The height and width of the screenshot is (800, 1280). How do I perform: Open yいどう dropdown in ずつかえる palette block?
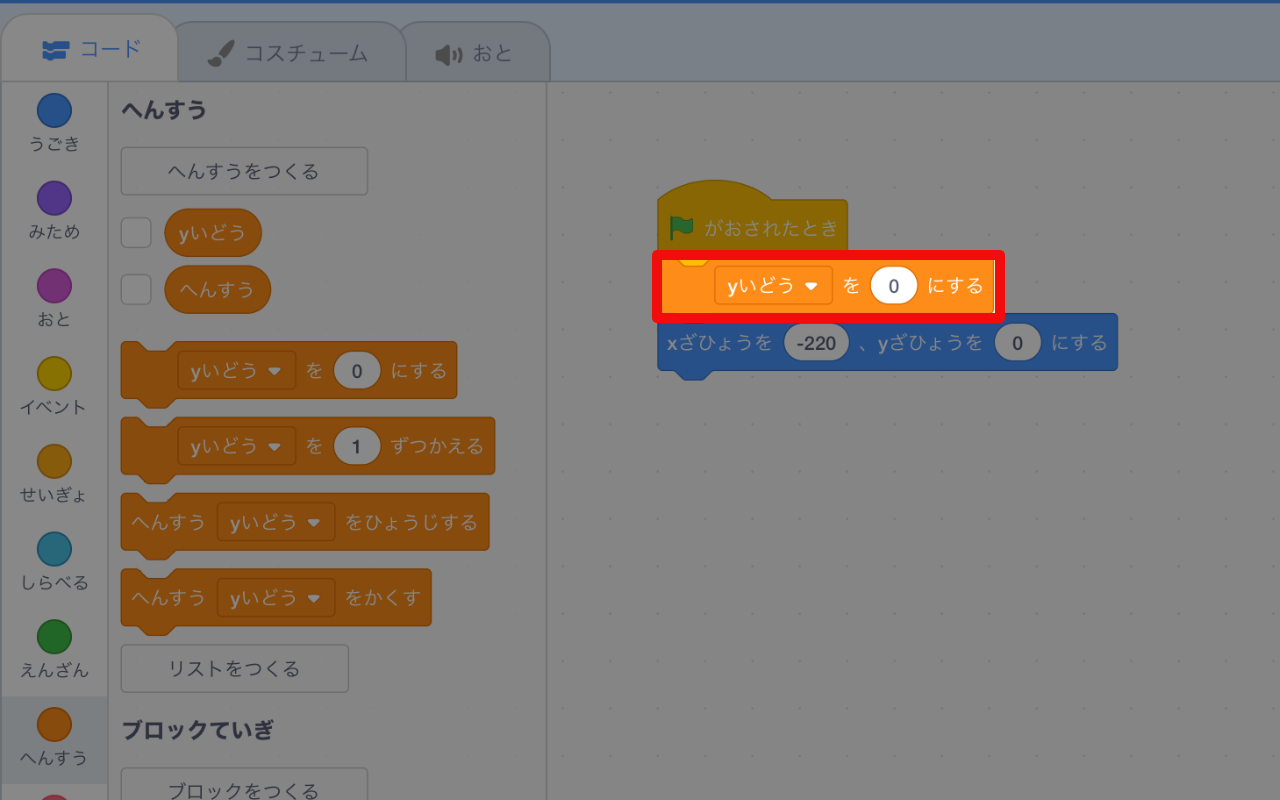pos(237,446)
